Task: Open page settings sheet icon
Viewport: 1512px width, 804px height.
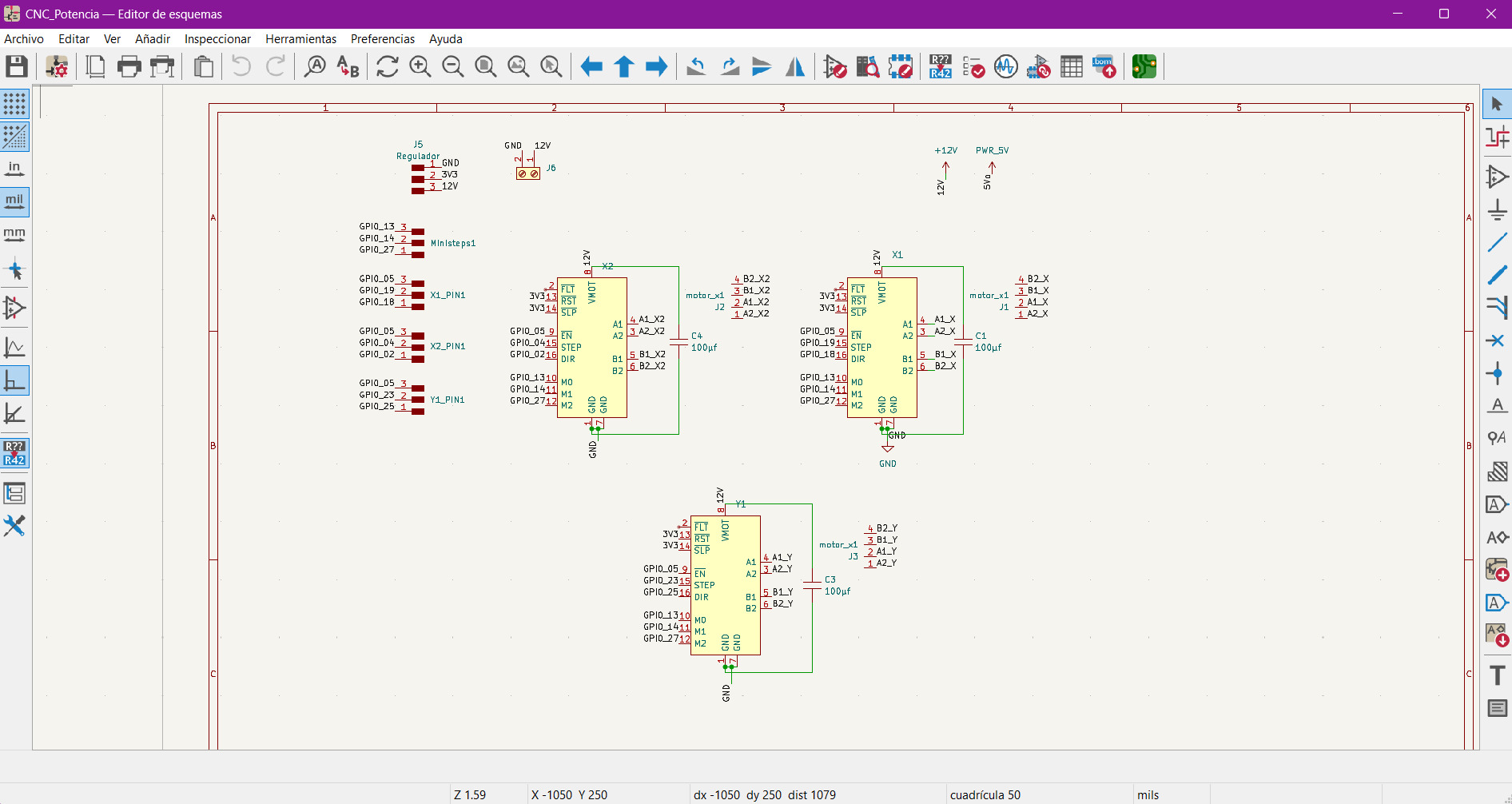Action: (96, 66)
